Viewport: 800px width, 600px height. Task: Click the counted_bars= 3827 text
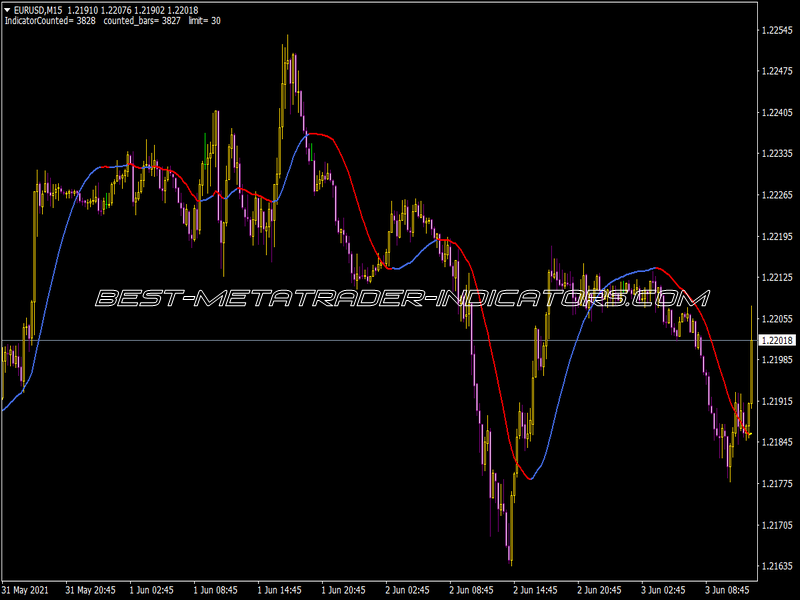pos(142,21)
